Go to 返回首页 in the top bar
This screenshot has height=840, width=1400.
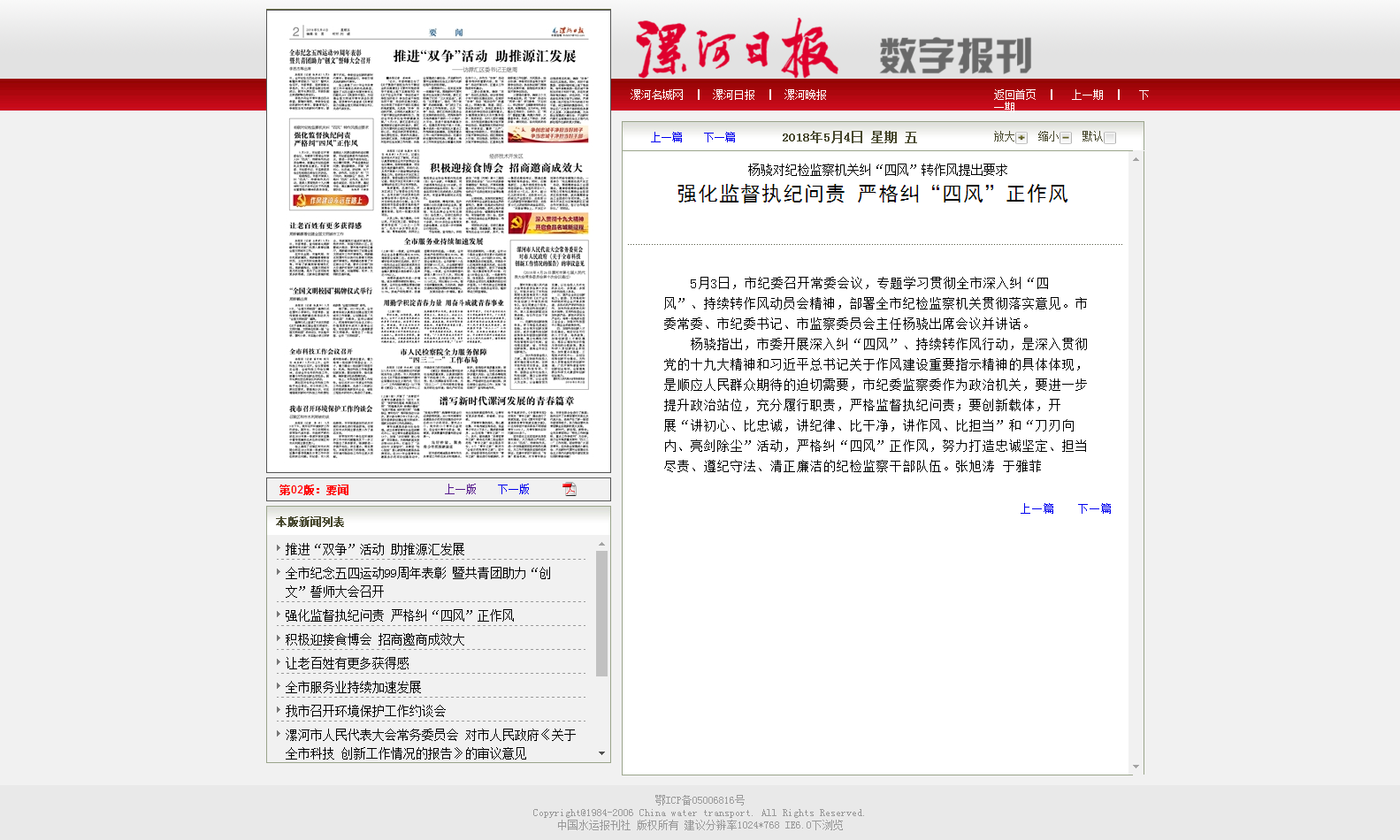tap(1014, 95)
